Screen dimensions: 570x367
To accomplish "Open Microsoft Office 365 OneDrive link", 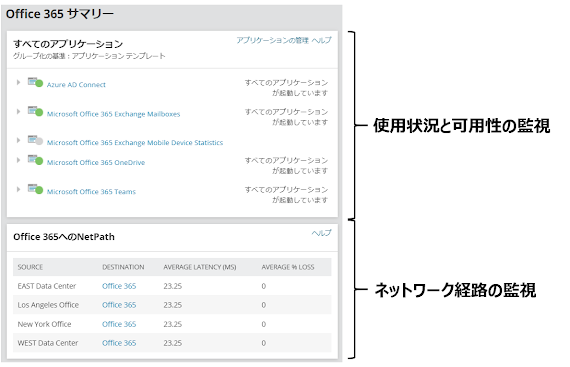I will (x=96, y=162).
